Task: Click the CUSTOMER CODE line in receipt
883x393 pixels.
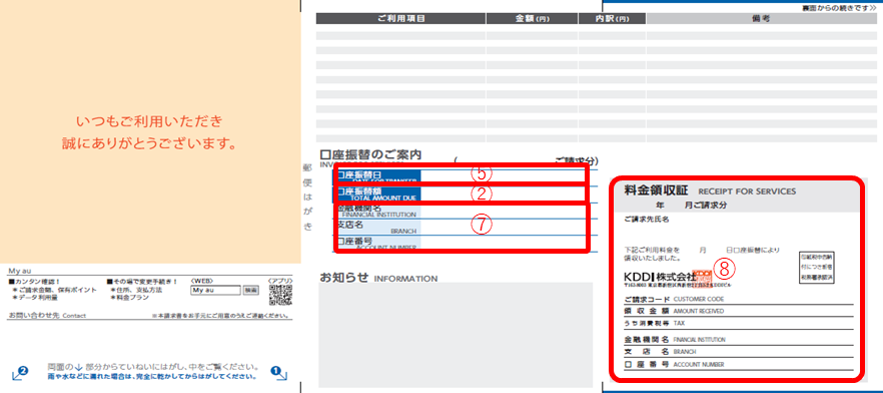Action: (739, 300)
